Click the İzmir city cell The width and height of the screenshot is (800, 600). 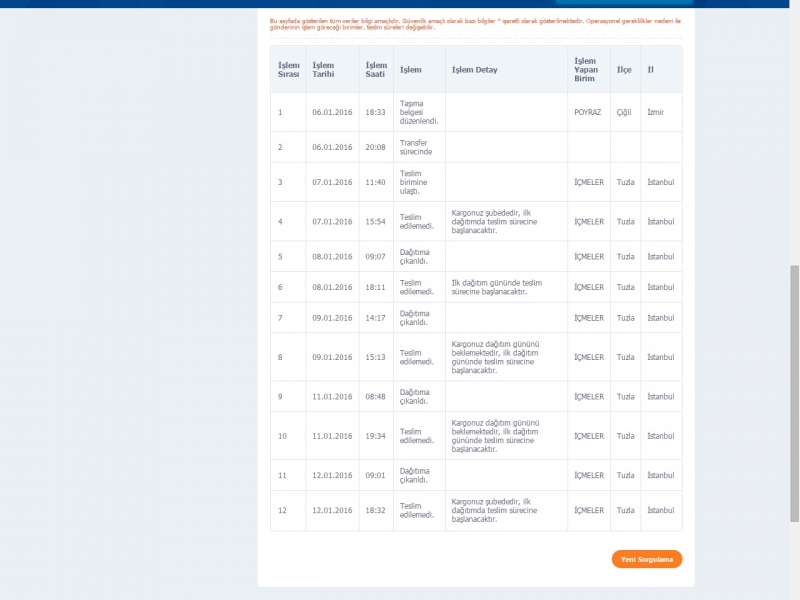(x=656, y=112)
